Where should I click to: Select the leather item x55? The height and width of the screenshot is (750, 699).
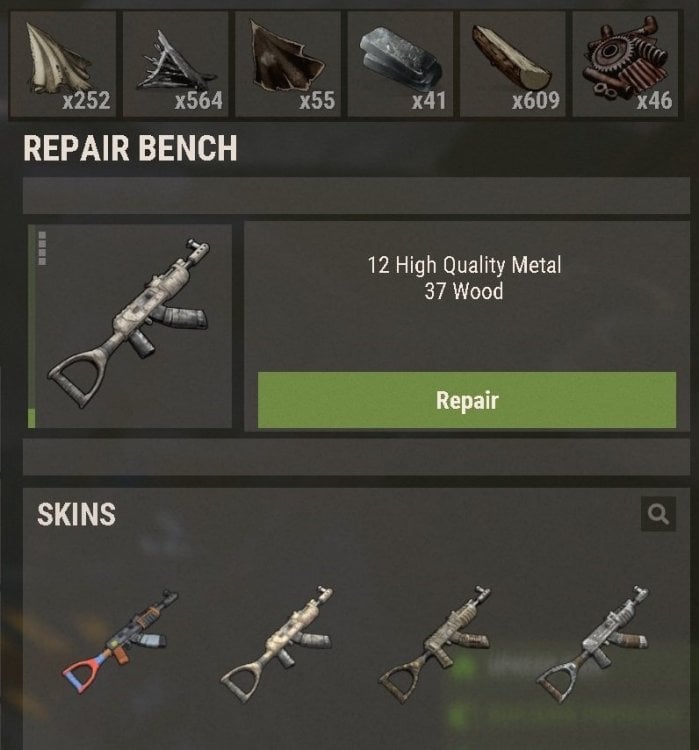(x=288, y=64)
